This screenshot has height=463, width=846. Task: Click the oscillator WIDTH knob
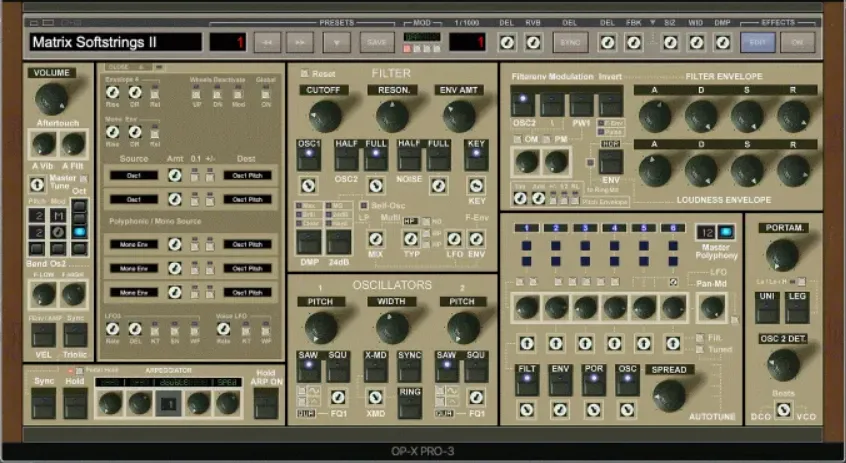coord(392,328)
